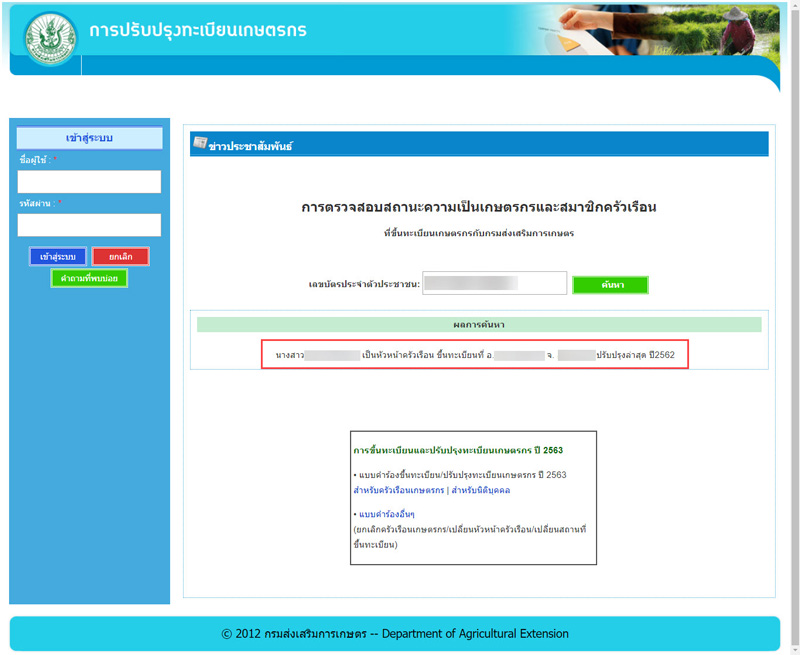Focus the รหัสผ่าน password field
Screen dimensions: 800x655
coord(89,225)
